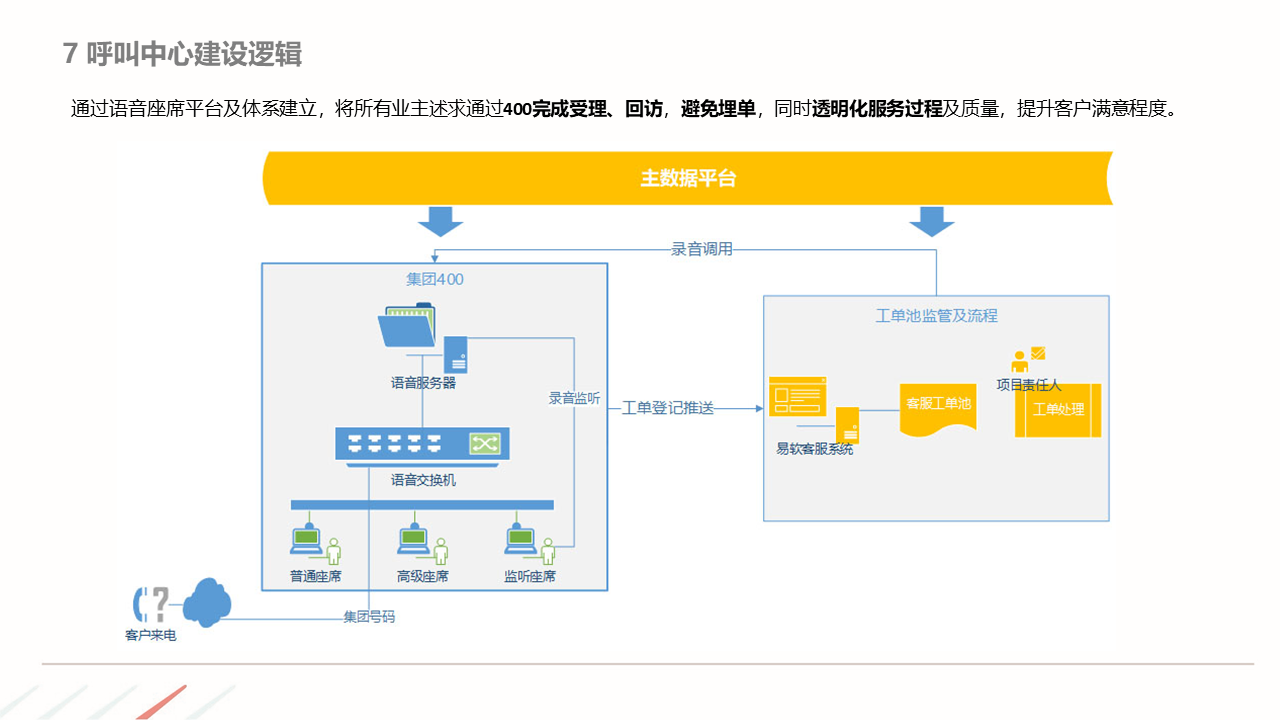This screenshot has width=1280, height=720.
Task: Select the 录音调用 connector label
Action: coord(701,249)
